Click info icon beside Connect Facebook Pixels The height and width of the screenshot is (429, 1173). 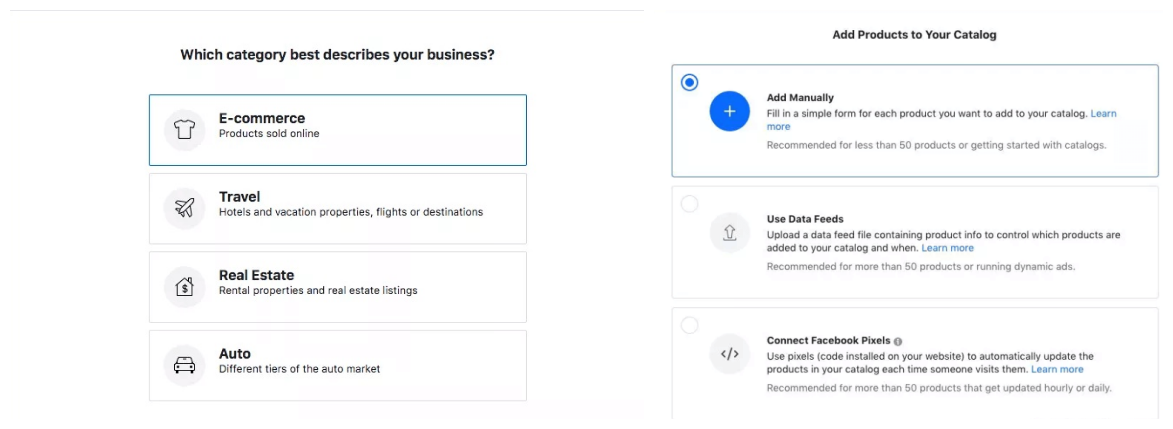(x=898, y=341)
